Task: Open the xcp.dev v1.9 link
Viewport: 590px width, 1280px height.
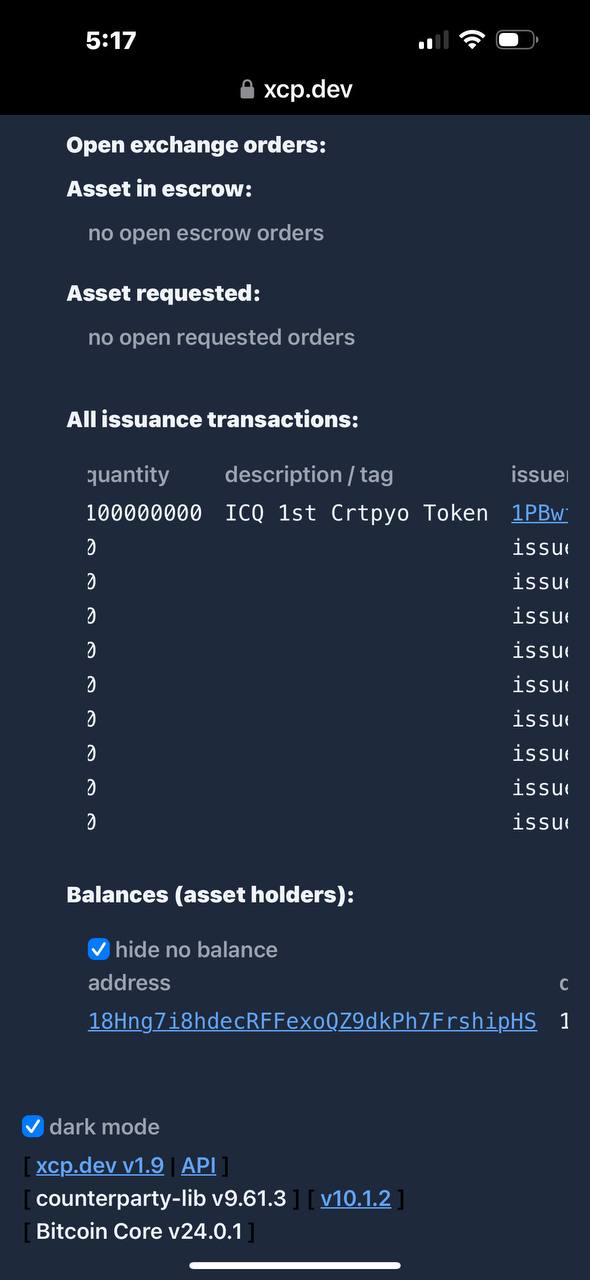Action: [x=100, y=1165]
